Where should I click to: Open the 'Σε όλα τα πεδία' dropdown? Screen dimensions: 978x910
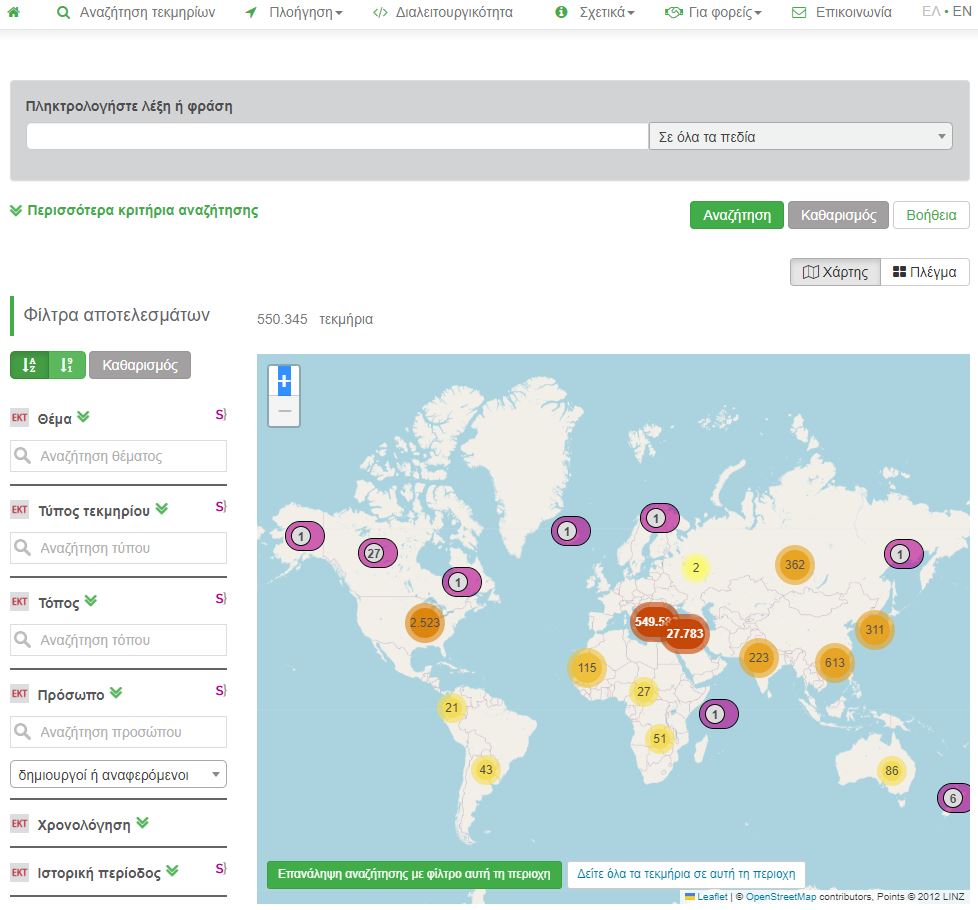(800, 137)
